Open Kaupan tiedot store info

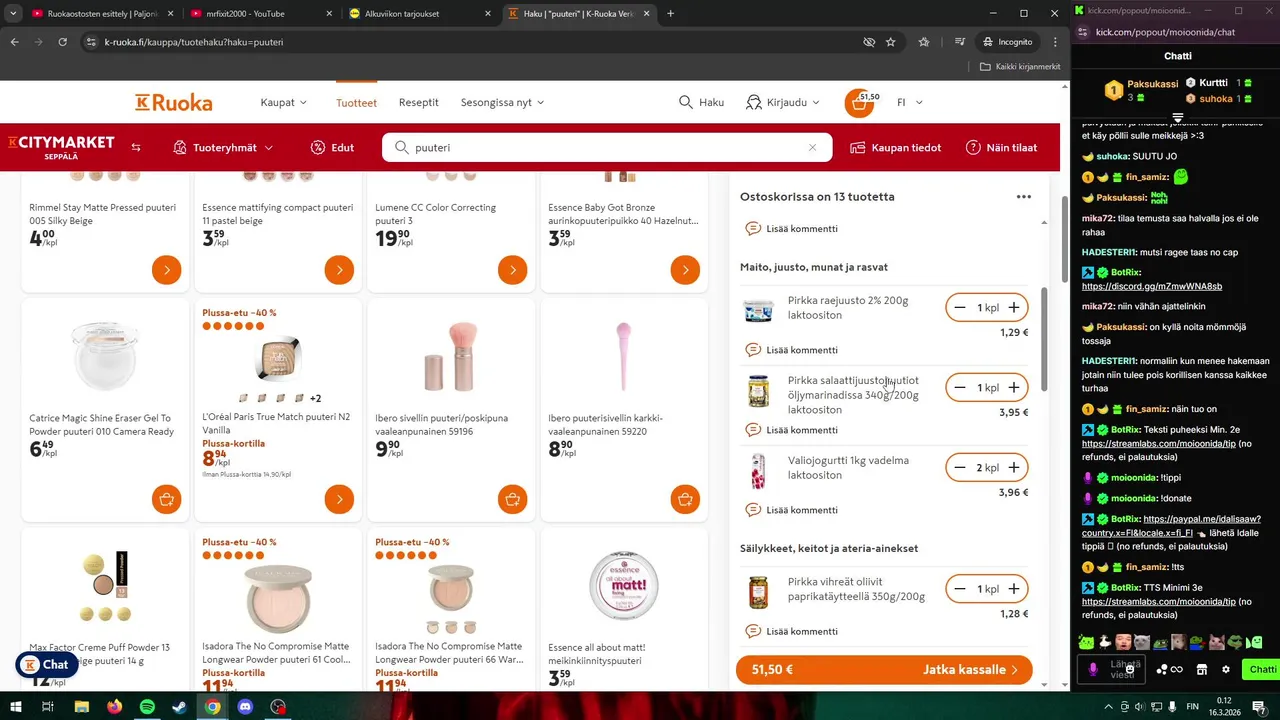point(895,147)
